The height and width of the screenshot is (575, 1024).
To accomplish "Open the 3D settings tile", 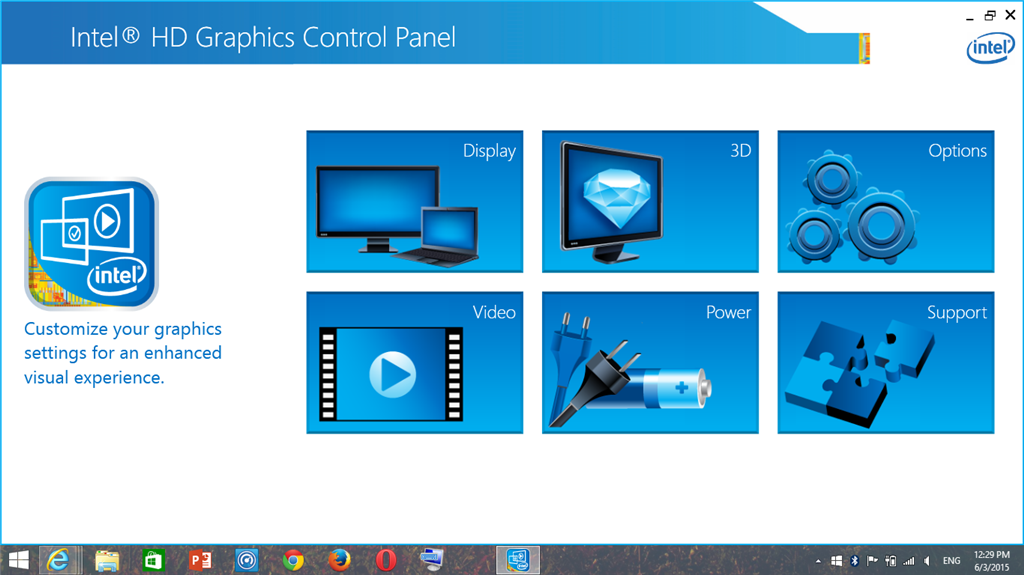I will (650, 201).
